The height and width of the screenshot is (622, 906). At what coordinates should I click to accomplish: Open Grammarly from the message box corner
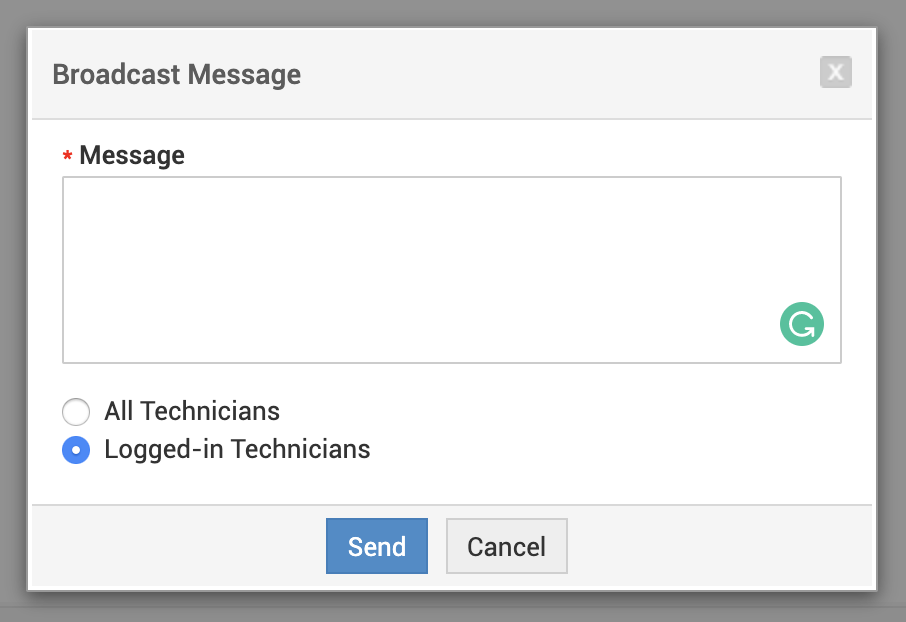pyautogui.click(x=801, y=326)
